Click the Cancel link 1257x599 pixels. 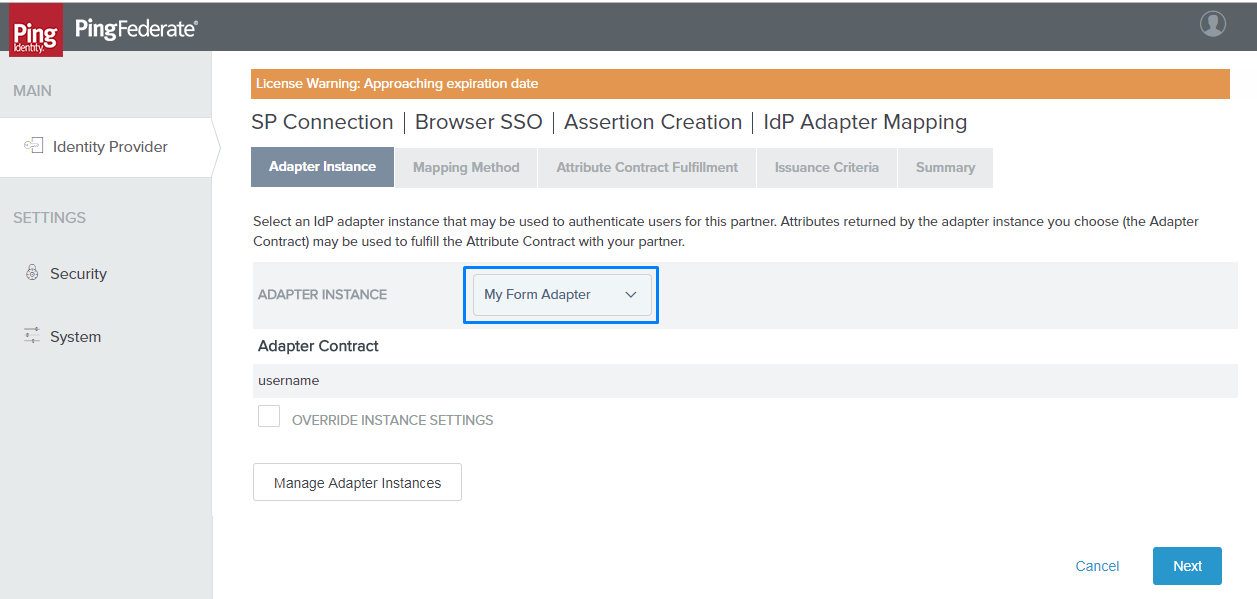[x=1097, y=566]
